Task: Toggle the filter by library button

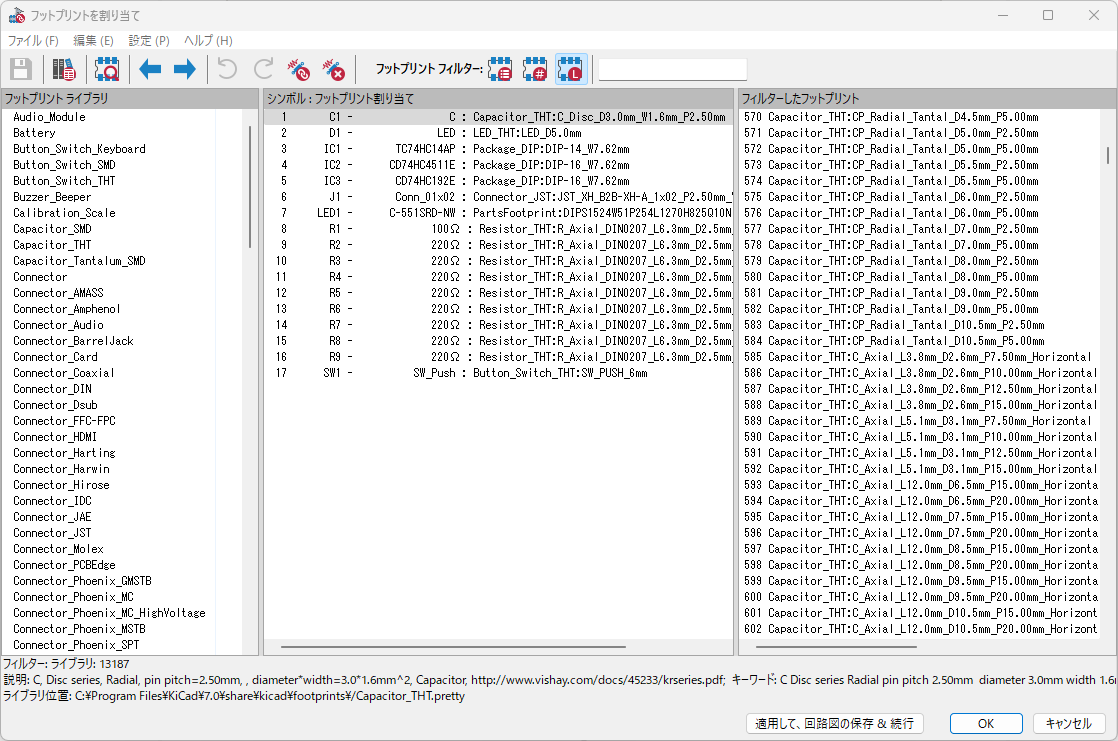Action: (571, 69)
